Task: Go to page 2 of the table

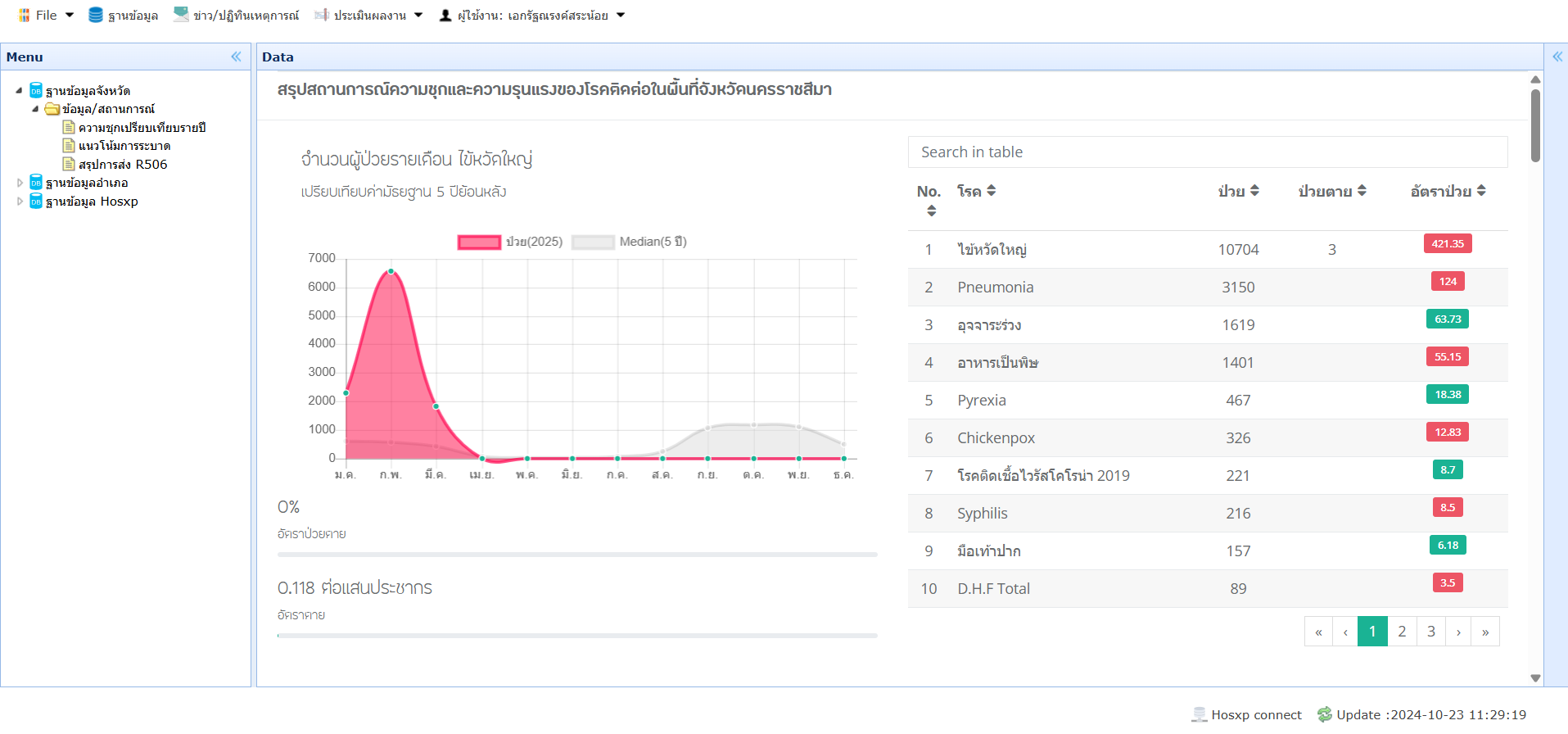Action: coord(1402,632)
